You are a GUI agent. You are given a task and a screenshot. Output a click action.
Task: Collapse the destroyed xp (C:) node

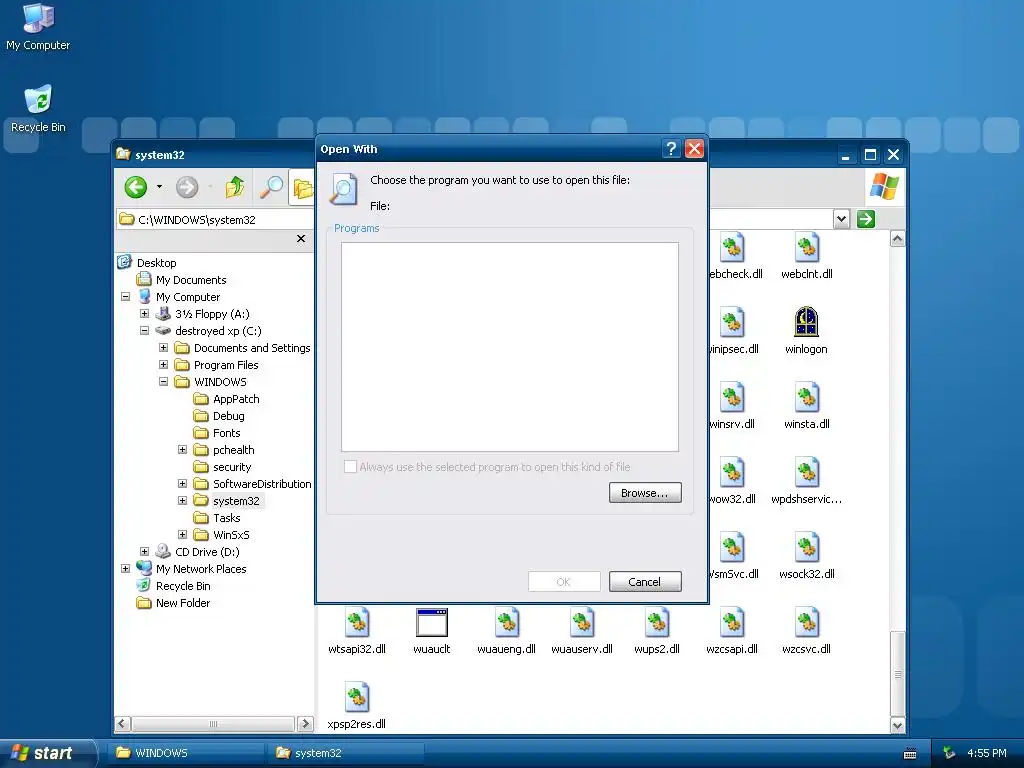[x=144, y=330]
